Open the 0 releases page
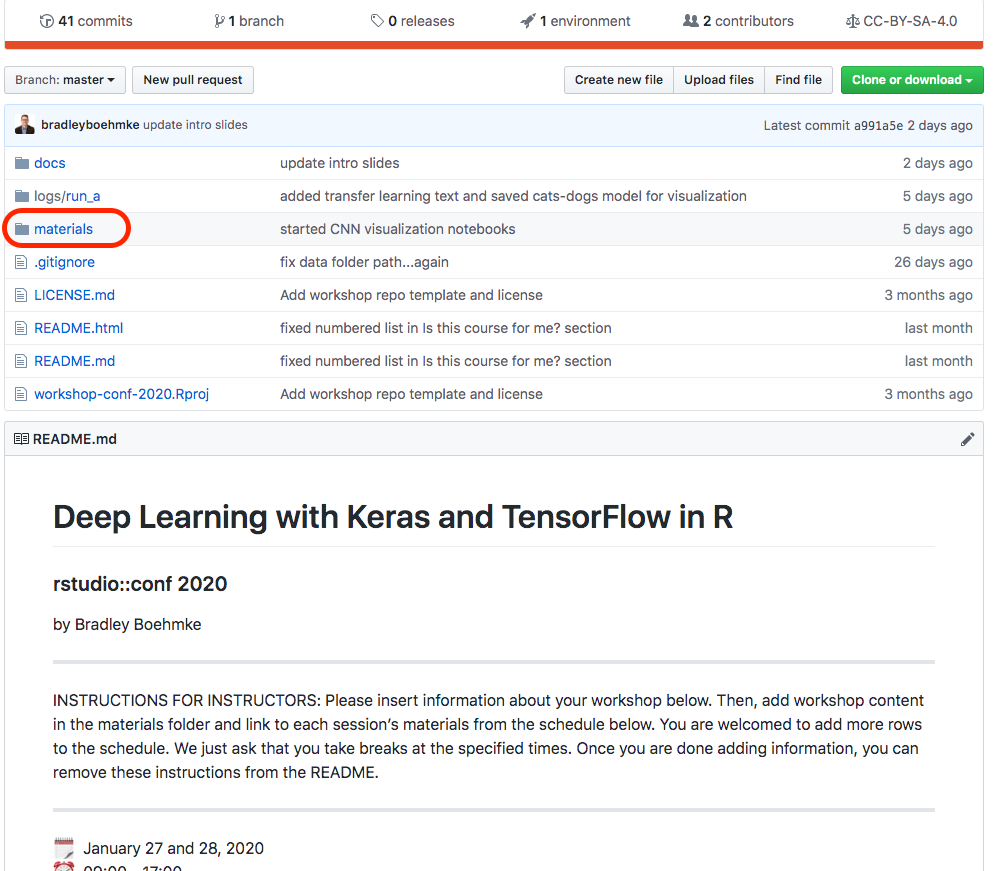 click(413, 21)
